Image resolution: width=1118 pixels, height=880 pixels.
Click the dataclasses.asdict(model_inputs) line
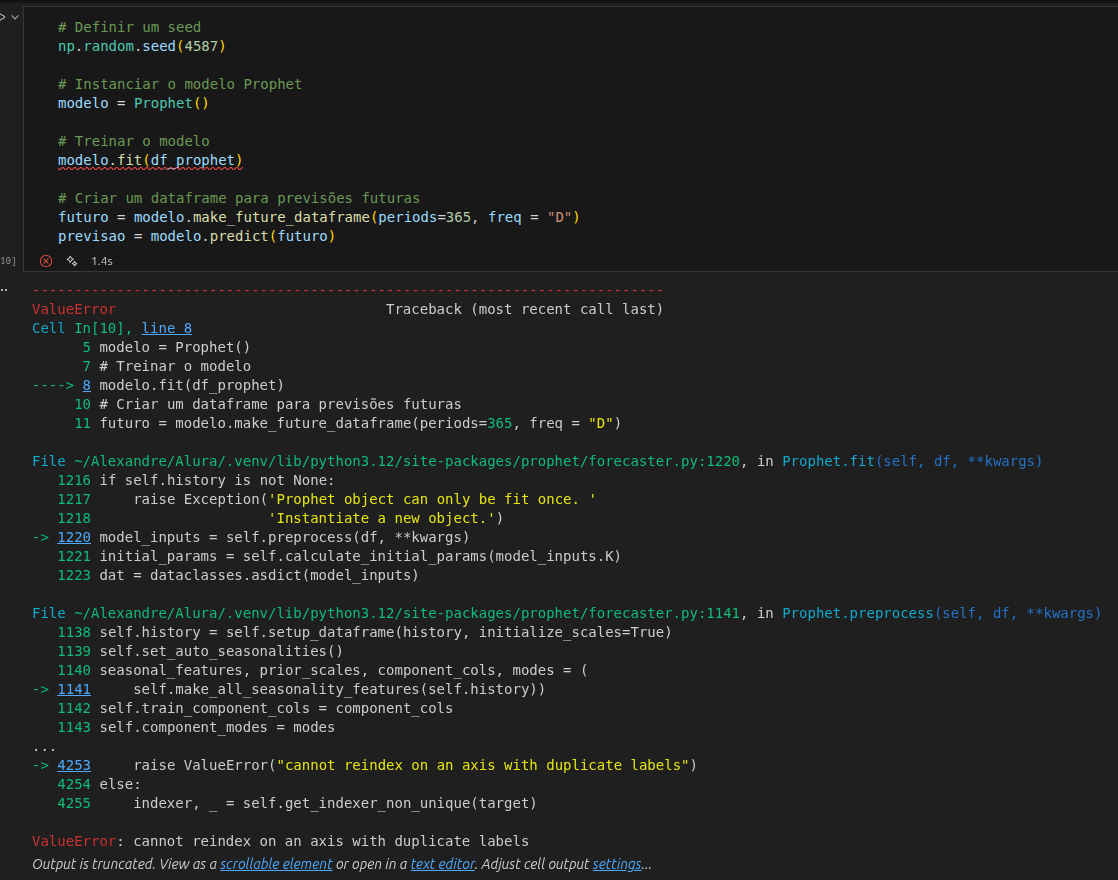click(x=259, y=575)
